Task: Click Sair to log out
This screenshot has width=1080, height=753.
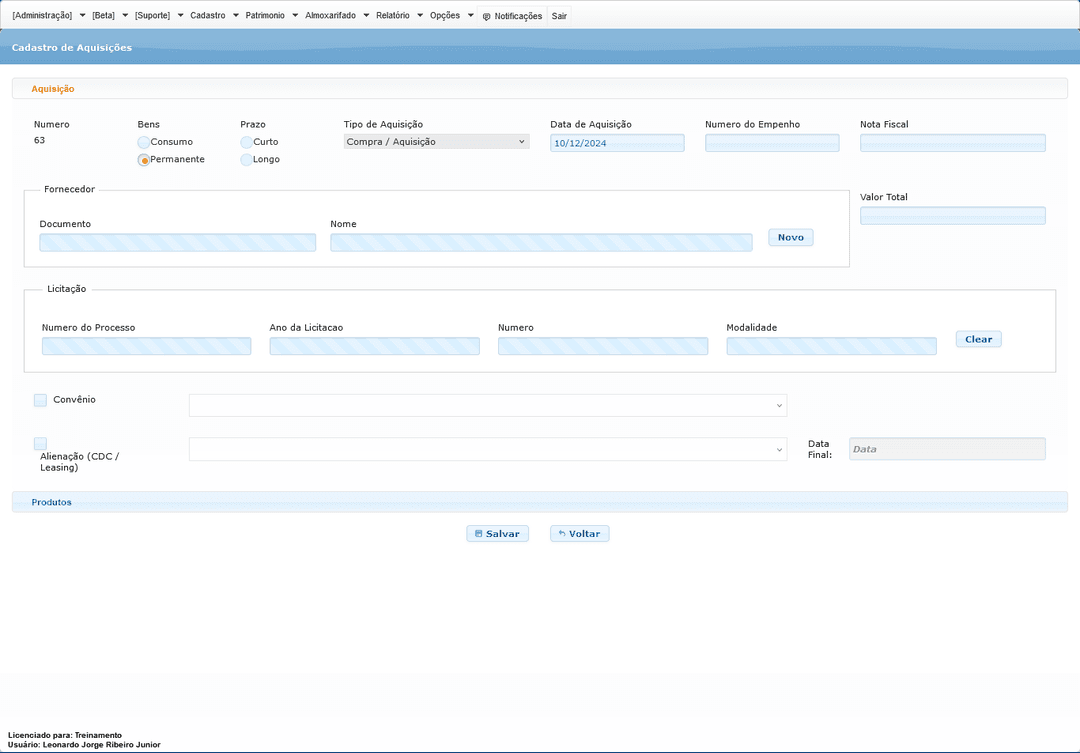Action: (559, 16)
